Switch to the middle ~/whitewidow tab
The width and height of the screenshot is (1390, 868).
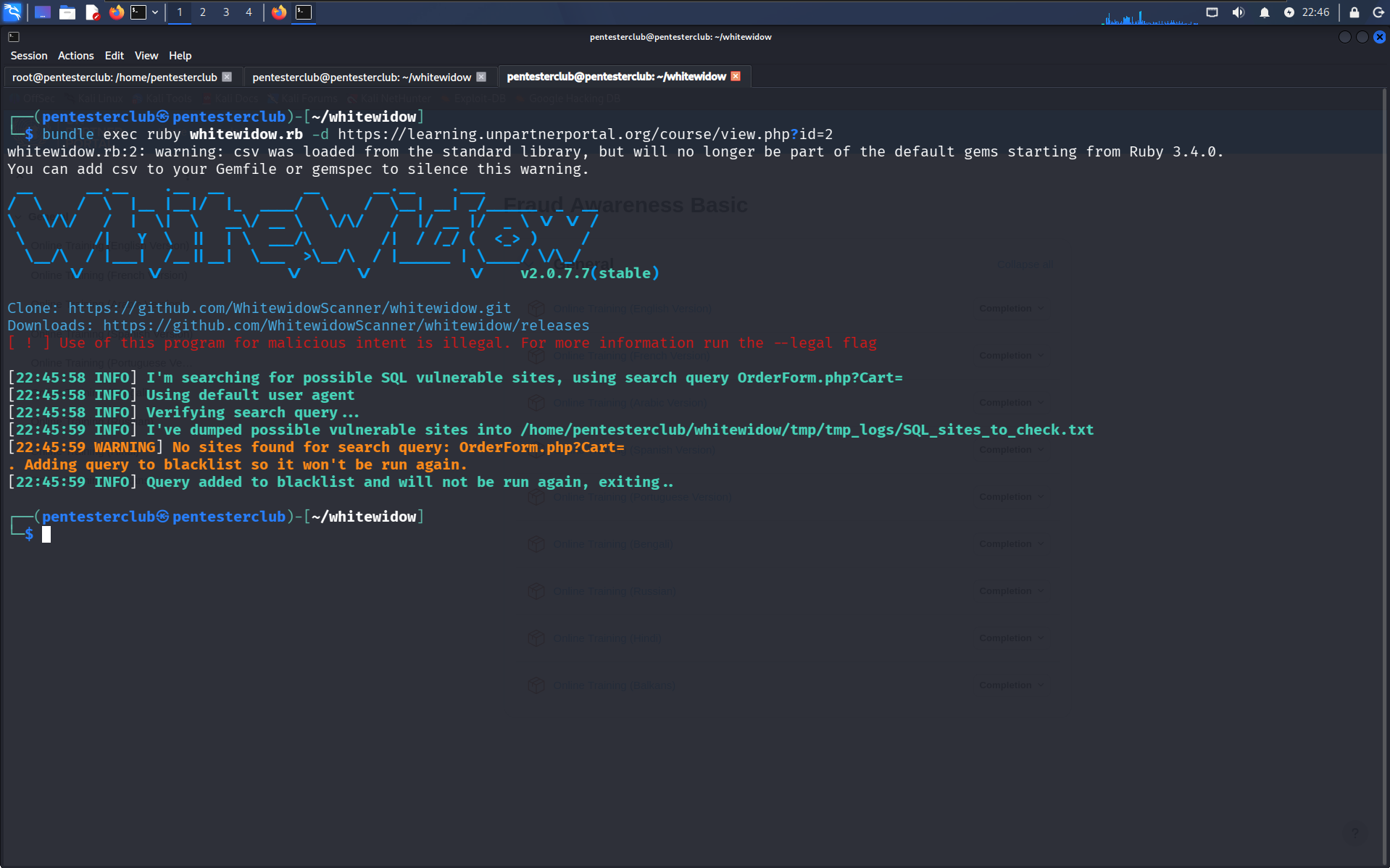point(362,78)
